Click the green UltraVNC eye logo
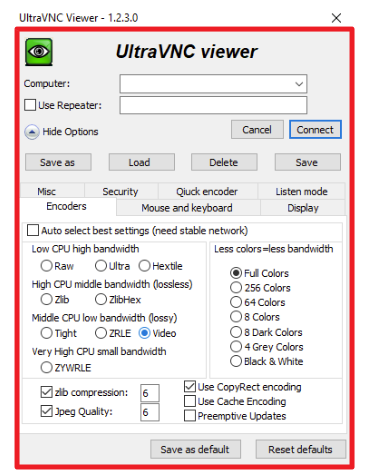The image size is (367, 475). tap(39, 52)
